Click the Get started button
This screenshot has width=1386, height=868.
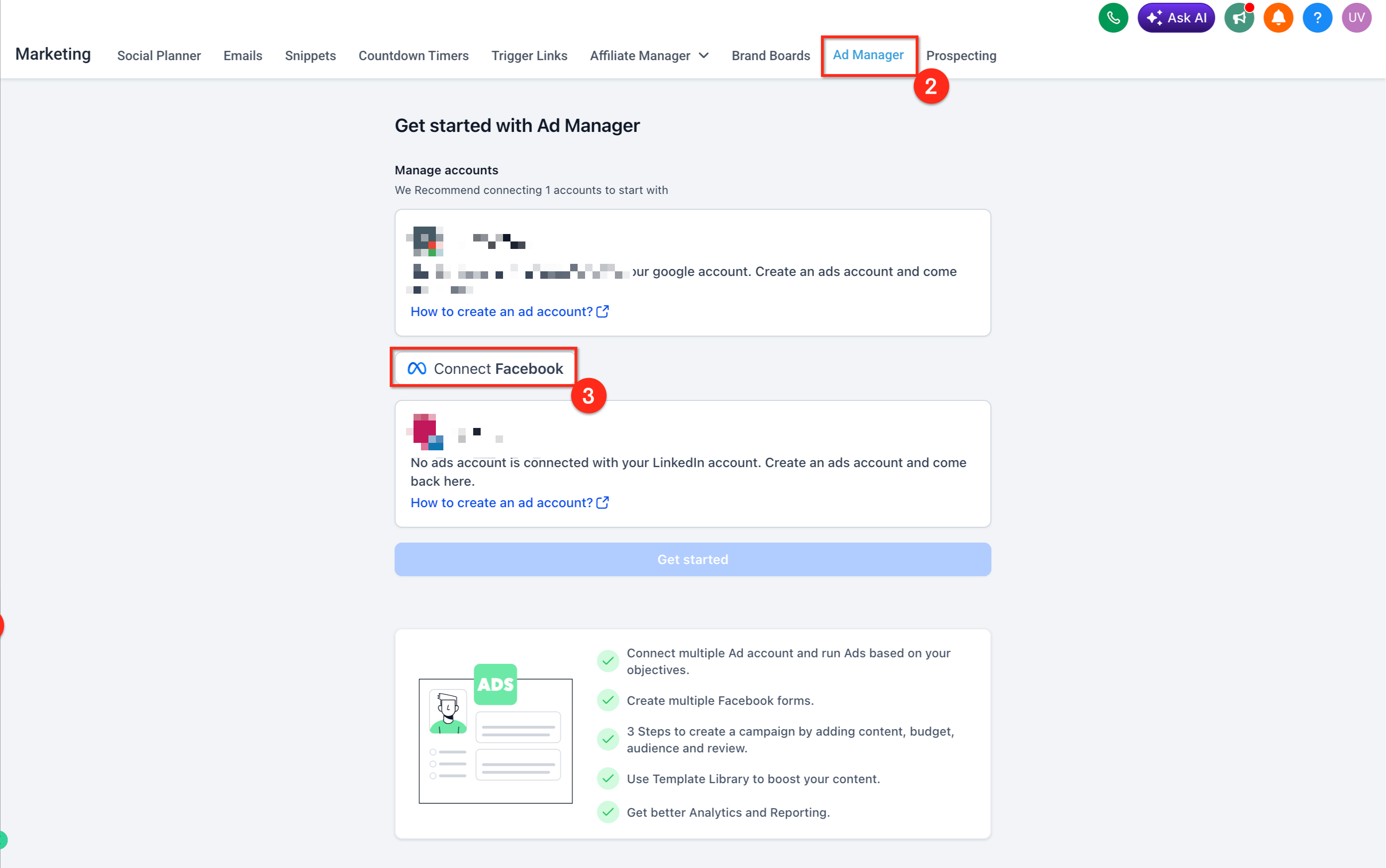(x=692, y=559)
